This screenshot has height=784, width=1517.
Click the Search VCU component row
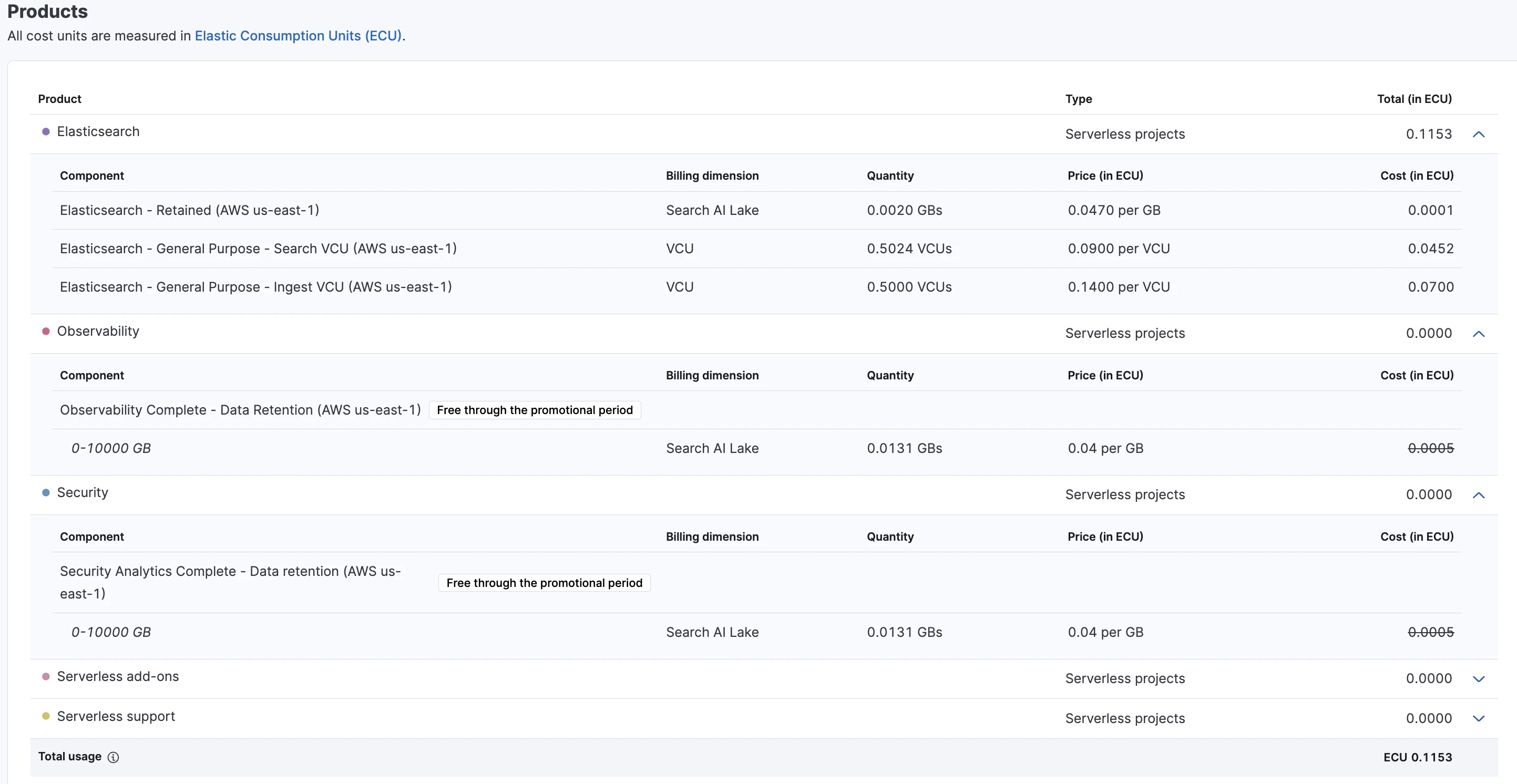point(757,249)
